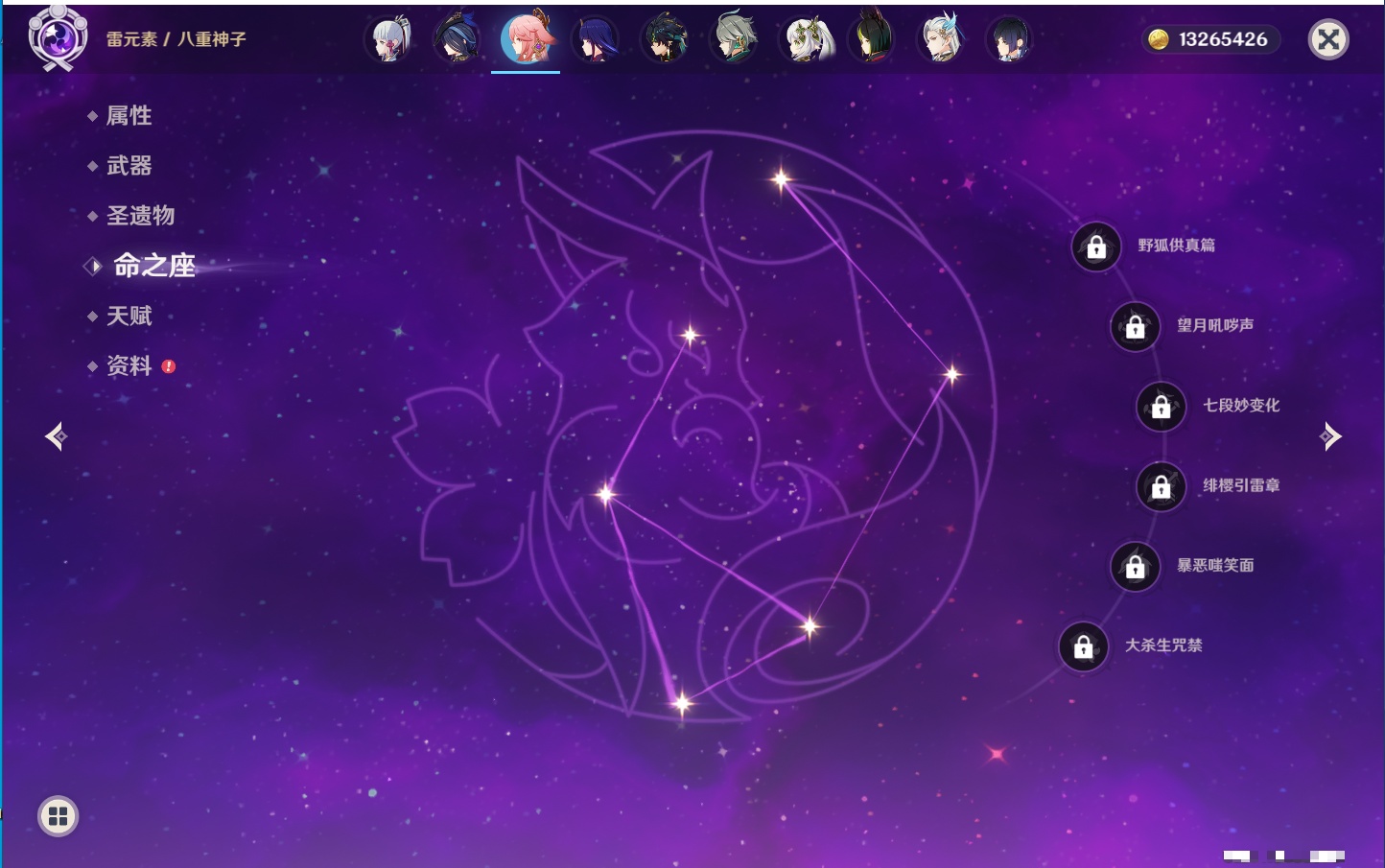Click the lock icon beside 野狐供真篇

click(1096, 247)
